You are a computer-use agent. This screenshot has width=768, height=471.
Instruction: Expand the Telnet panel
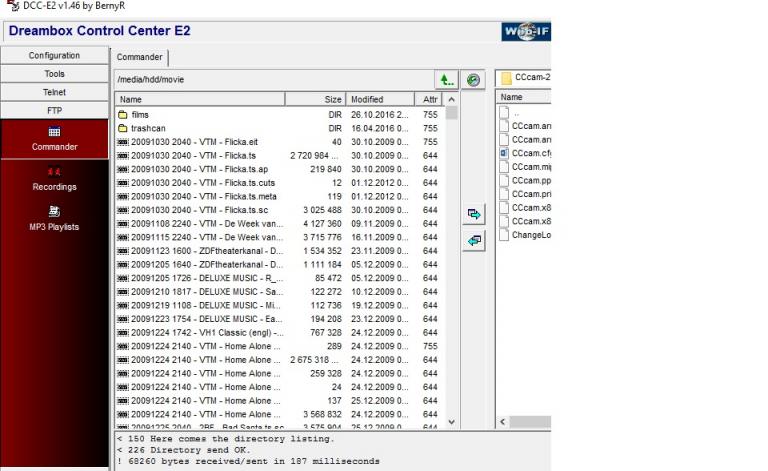tap(54, 92)
